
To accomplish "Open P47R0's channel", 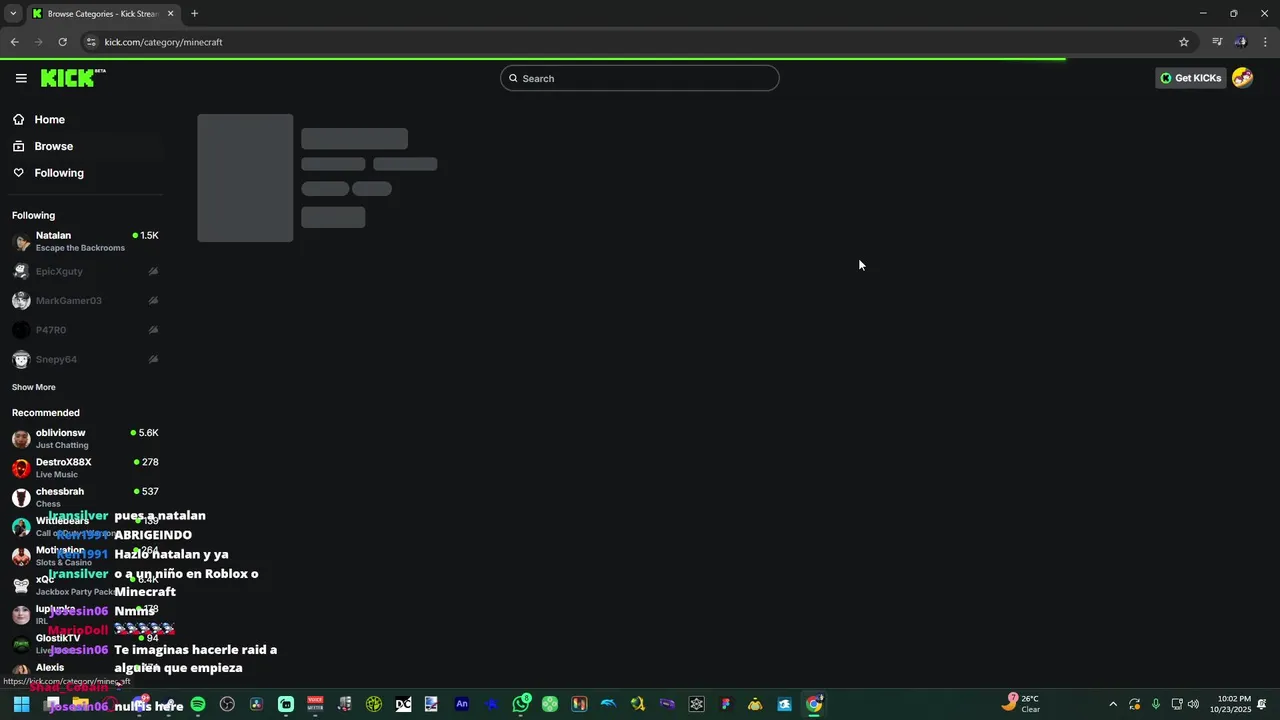I will tap(84, 330).
